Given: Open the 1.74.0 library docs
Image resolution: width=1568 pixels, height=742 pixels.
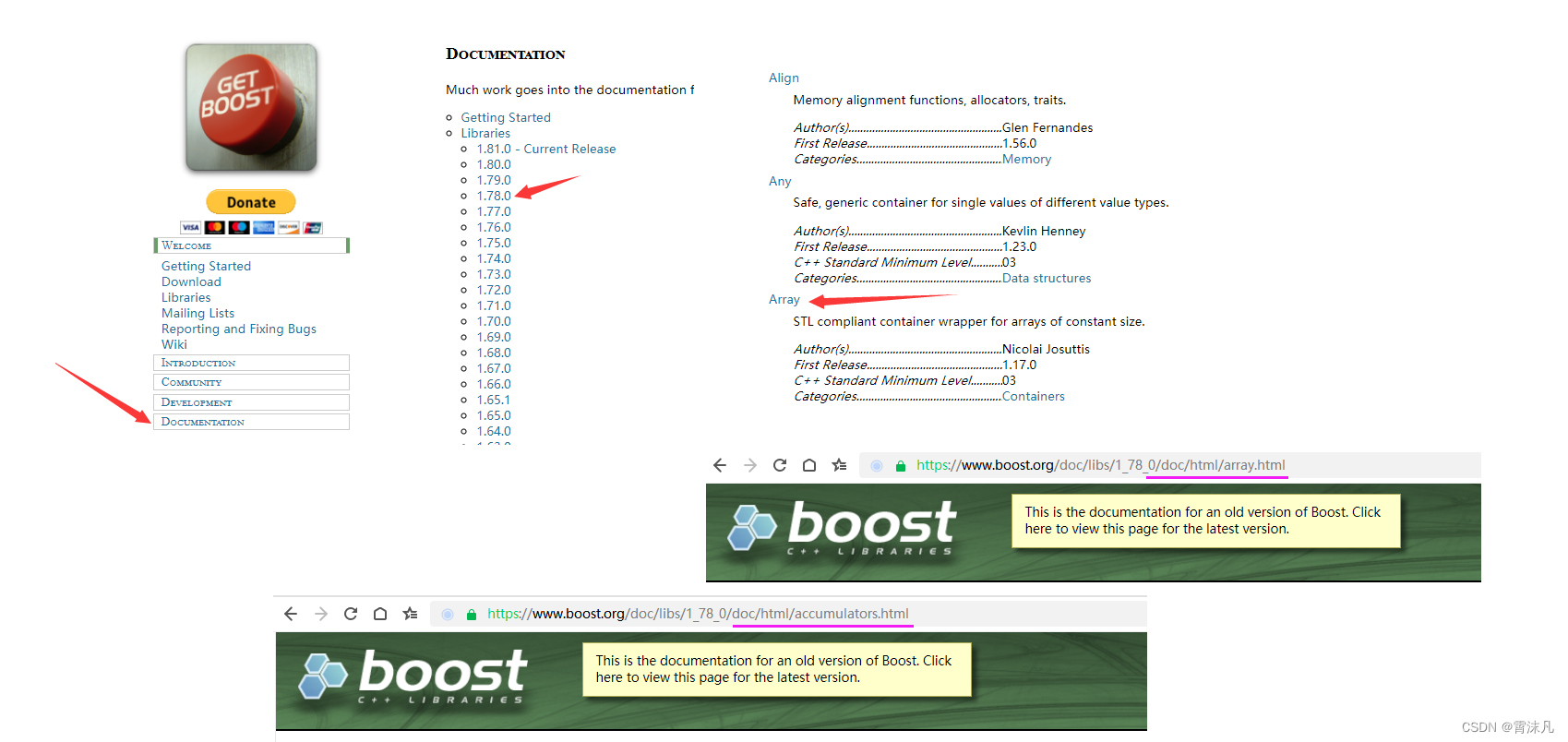Looking at the screenshot, I should coord(494,258).
